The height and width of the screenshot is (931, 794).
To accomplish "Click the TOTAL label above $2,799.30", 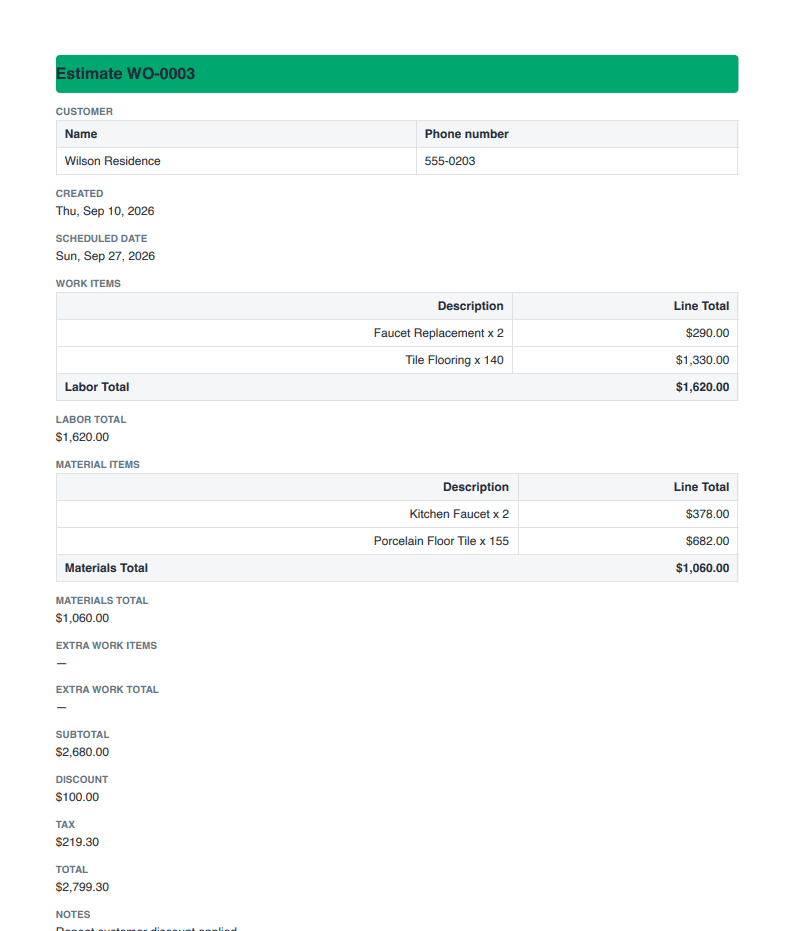I will point(72,870).
